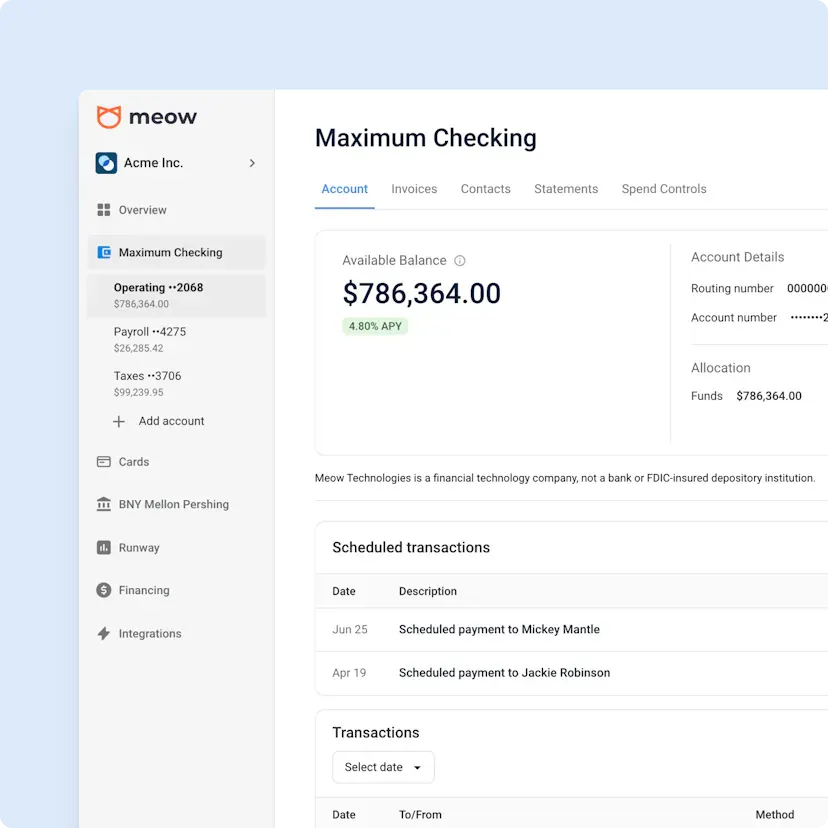Open the scheduled payment to Mickey Mantle
Image resolution: width=828 pixels, height=828 pixels.
click(499, 629)
